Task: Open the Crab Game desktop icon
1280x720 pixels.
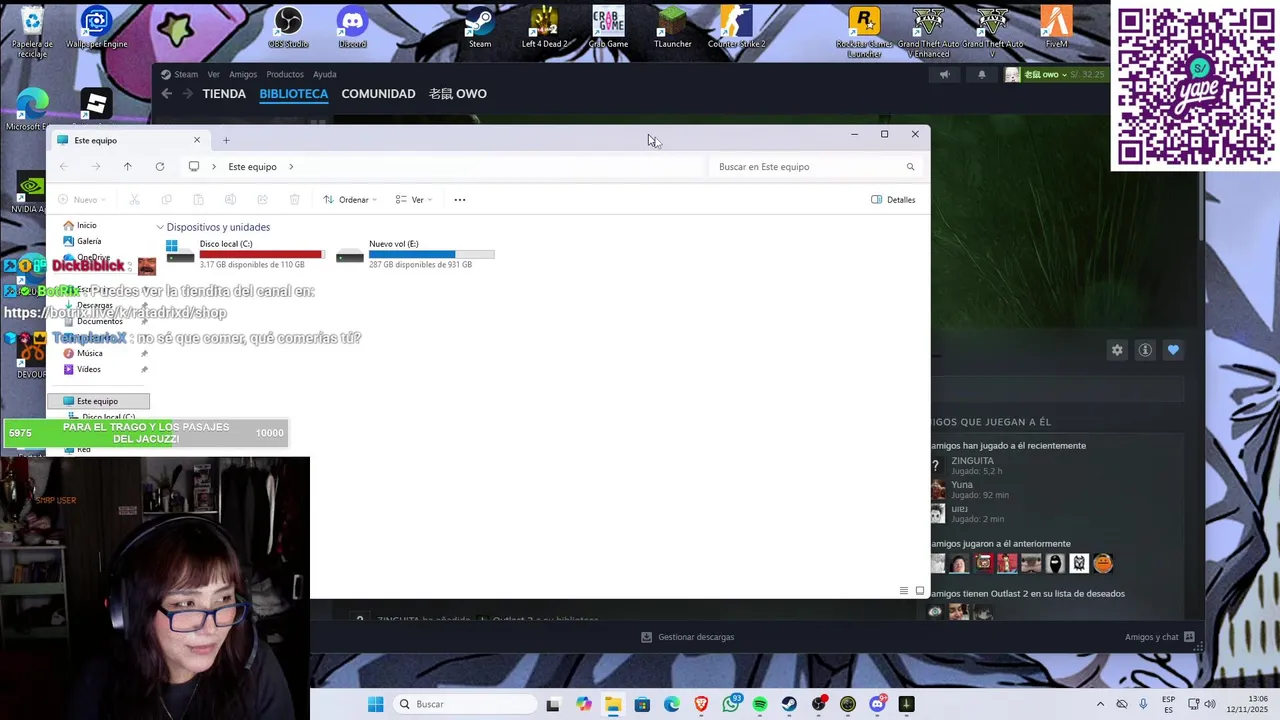Action: pyautogui.click(x=608, y=27)
